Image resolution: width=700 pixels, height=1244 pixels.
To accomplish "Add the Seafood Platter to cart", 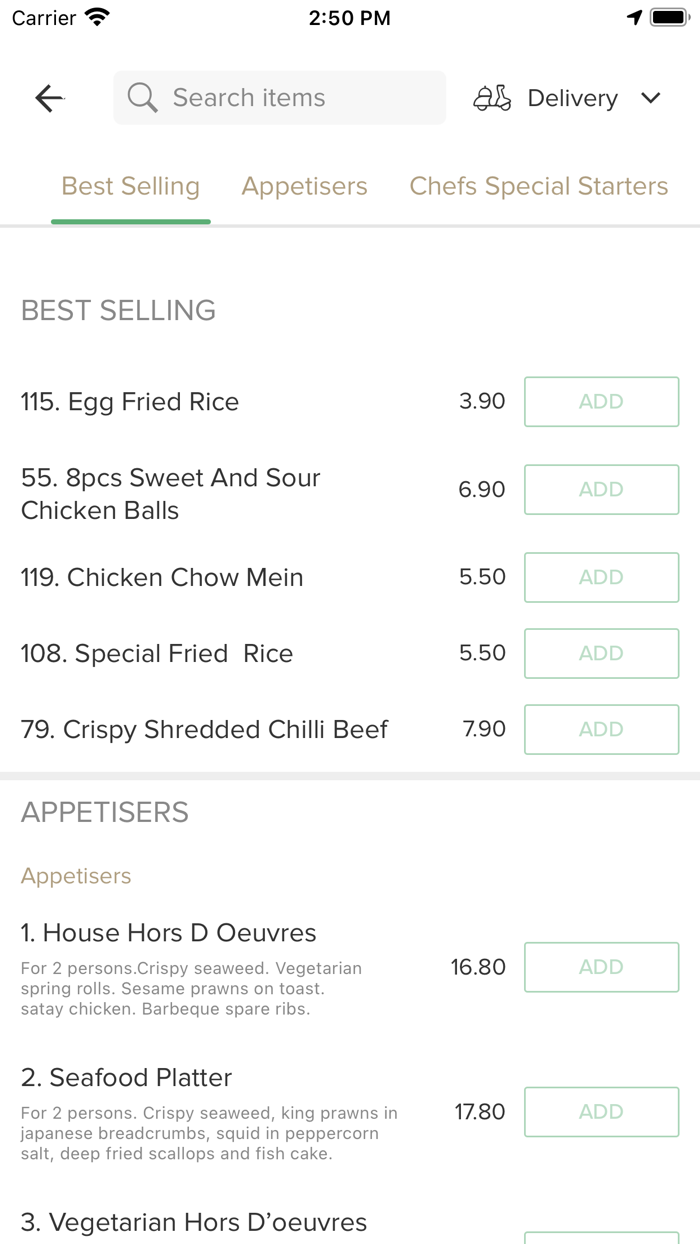I will pyautogui.click(x=601, y=1112).
